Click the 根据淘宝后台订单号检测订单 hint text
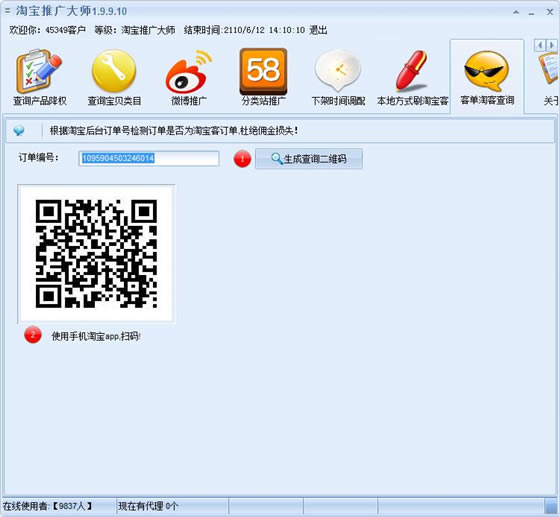The image size is (560, 517). click(x=174, y=131)
